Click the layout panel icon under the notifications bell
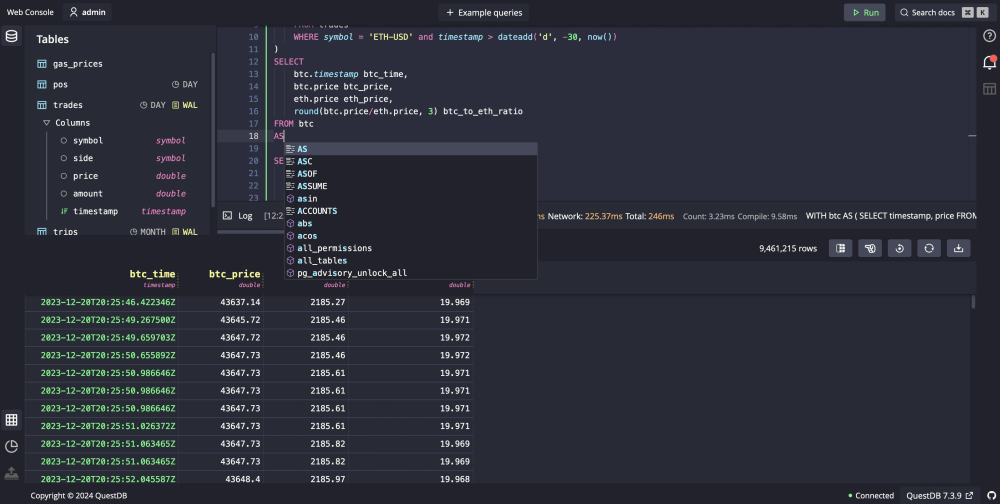The image size is (1000, 504). point(989,89)
